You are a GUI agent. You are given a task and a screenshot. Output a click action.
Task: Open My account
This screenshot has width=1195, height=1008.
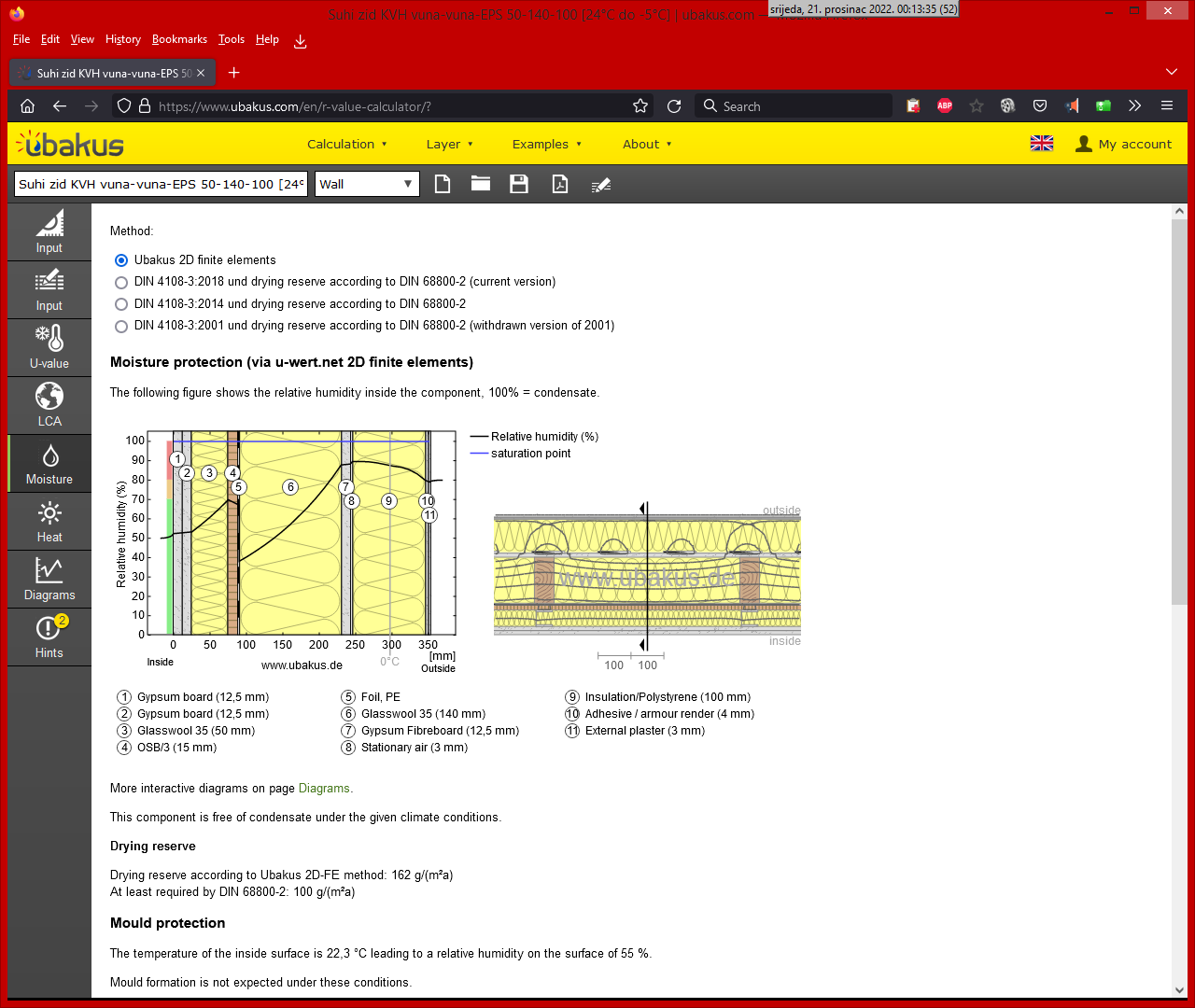click(1124, 144)
